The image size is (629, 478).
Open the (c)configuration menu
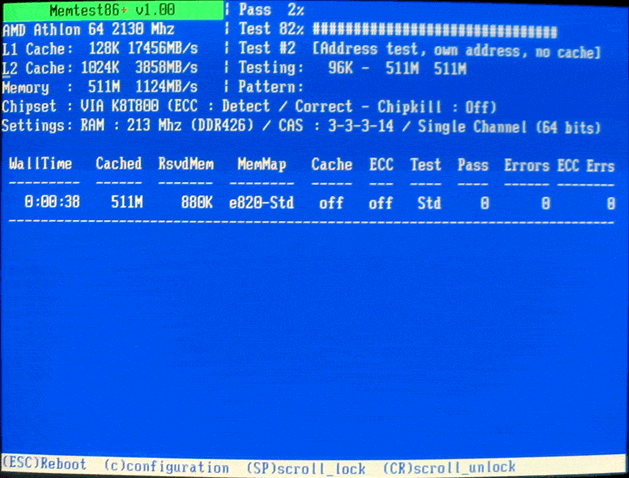(165, 467)
